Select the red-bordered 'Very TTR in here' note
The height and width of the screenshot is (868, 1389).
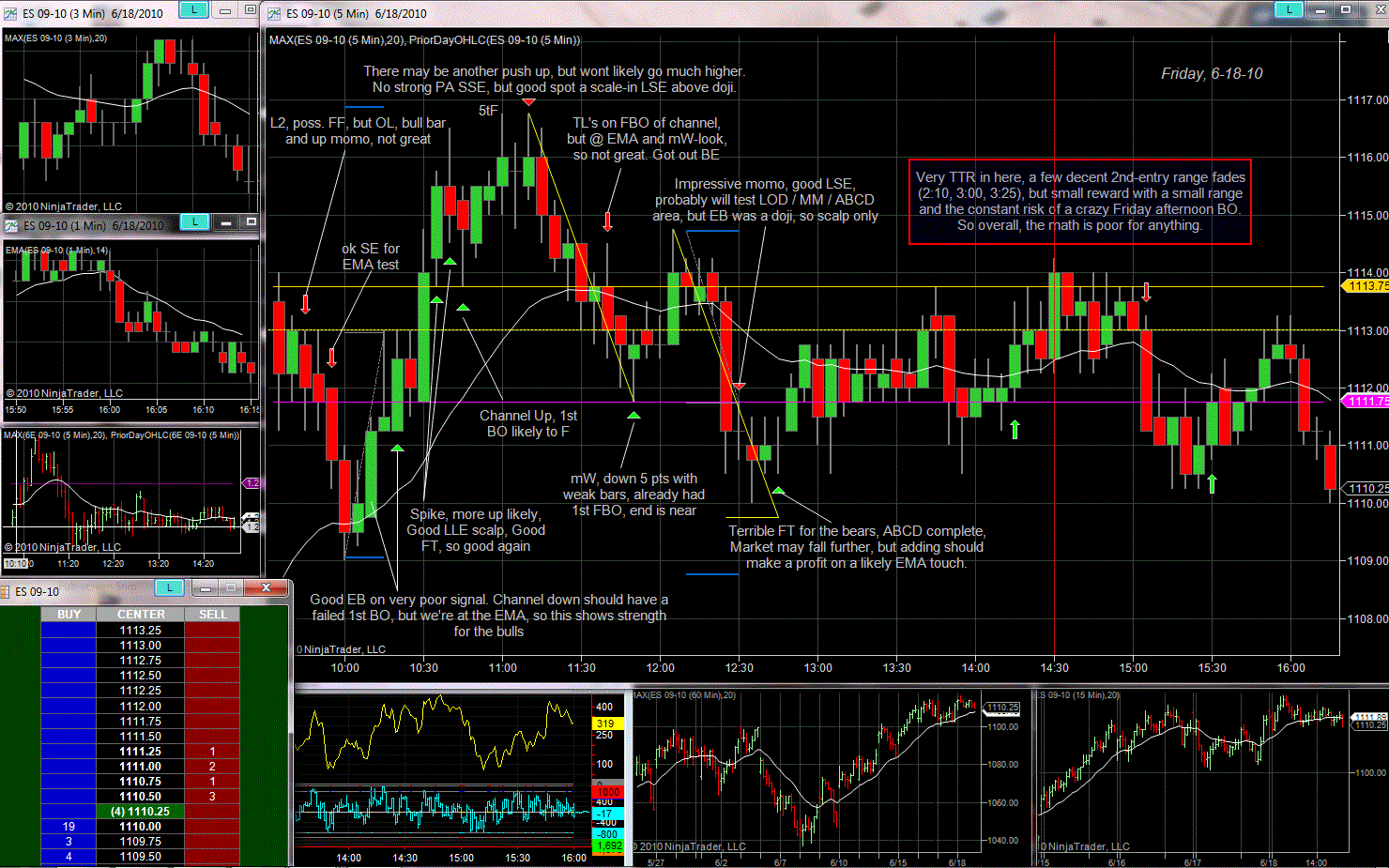pos(1079,202)
